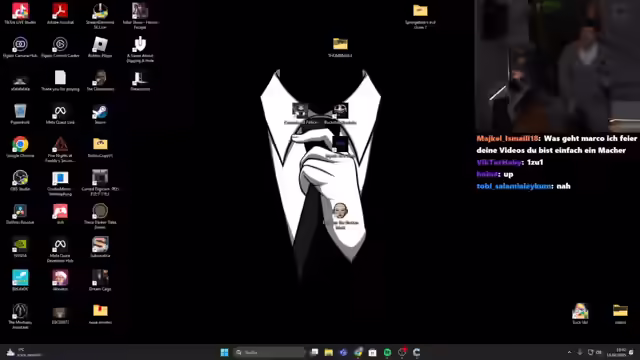Launch the Steam desktop shortcut
The height and width of the screenshot is (360, 640).
tap(100, 114)
